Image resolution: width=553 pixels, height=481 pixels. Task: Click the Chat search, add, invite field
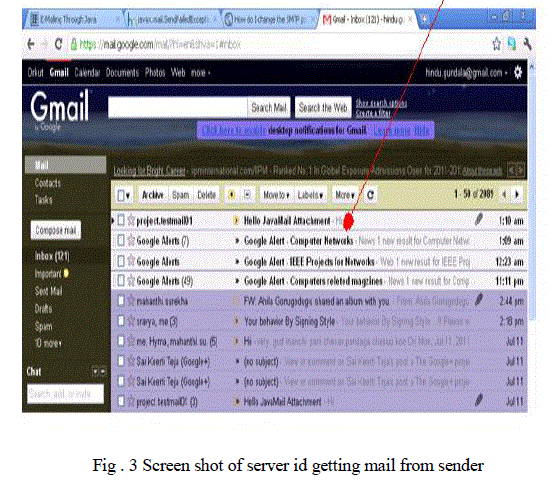point(66,393)
